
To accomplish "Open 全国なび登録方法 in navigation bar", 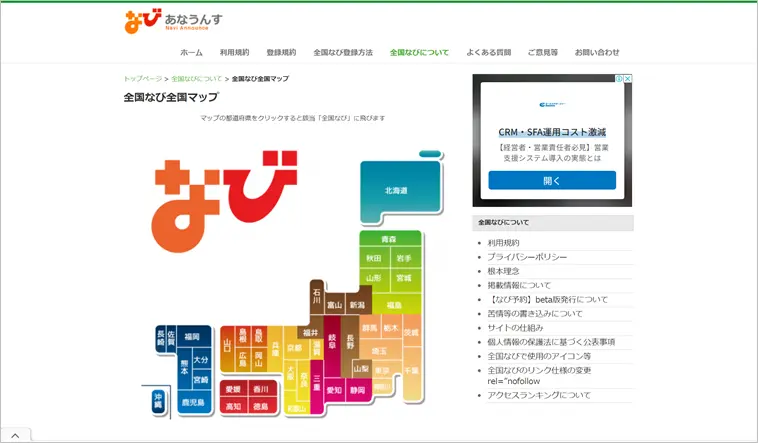I will coord(342,52).
